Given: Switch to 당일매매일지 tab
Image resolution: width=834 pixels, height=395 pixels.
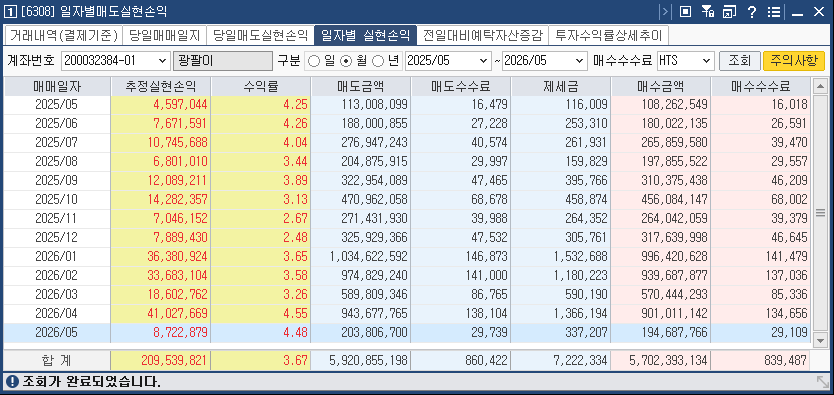Looking at the screenshot, I should coord(164,36).
